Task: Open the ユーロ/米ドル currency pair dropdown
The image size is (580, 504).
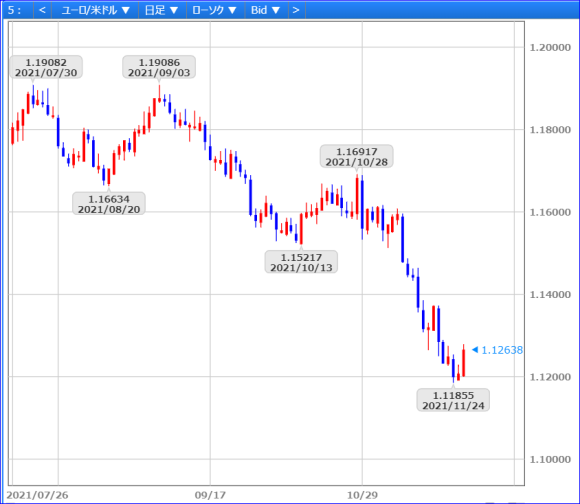Action: pyautogui.click(x=95, y=10)
